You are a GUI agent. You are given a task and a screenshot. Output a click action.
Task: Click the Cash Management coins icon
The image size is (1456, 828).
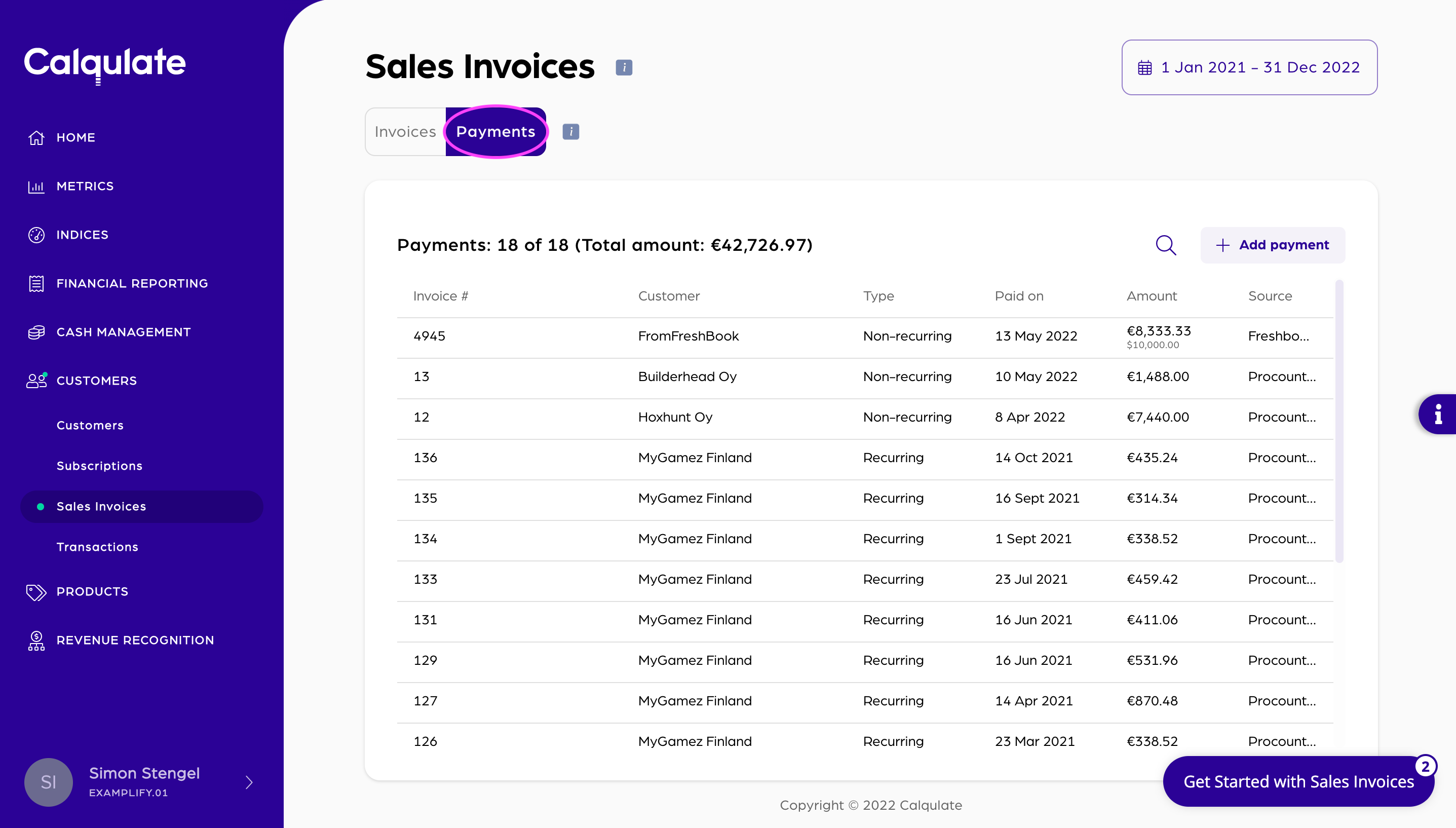click(36, 332)
